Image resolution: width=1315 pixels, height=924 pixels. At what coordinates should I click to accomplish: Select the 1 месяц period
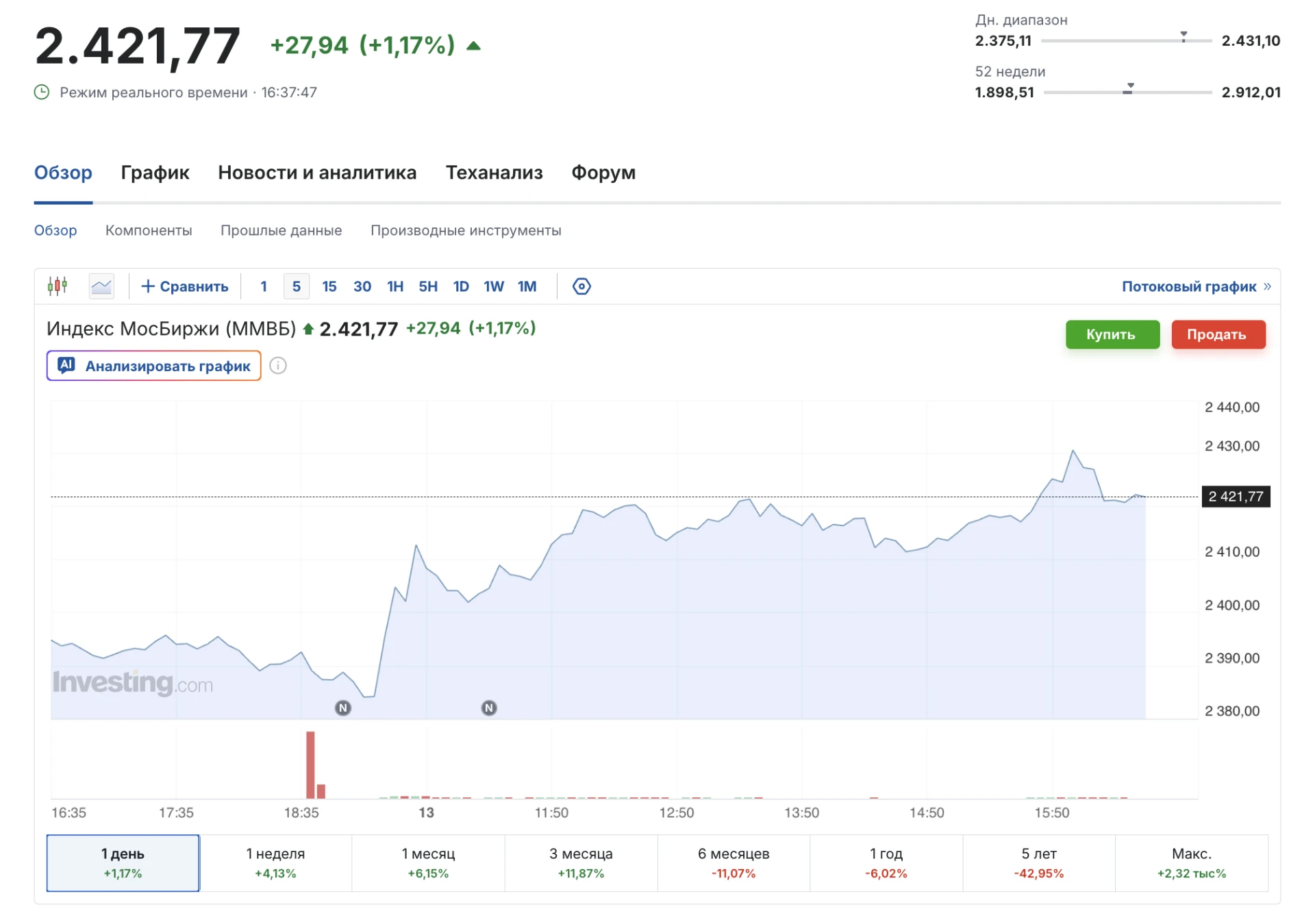428,863
